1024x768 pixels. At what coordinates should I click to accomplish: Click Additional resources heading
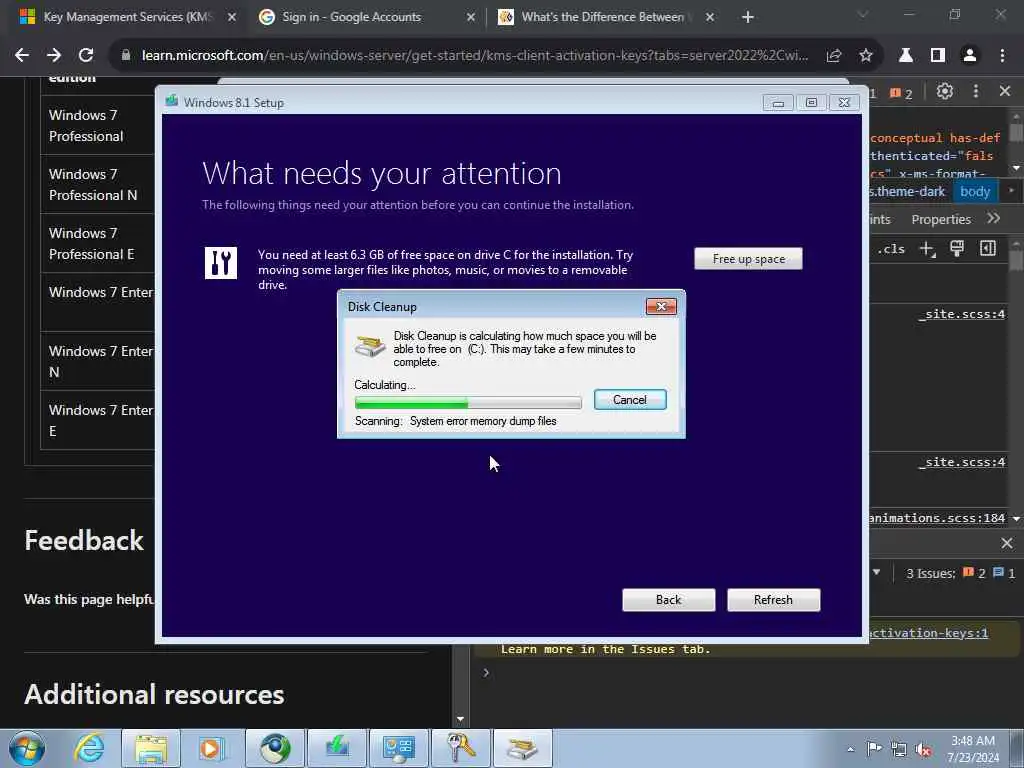[154, 695]
